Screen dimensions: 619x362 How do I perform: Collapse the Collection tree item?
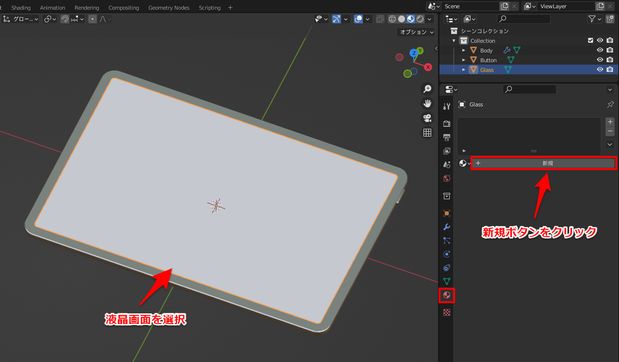454,41
